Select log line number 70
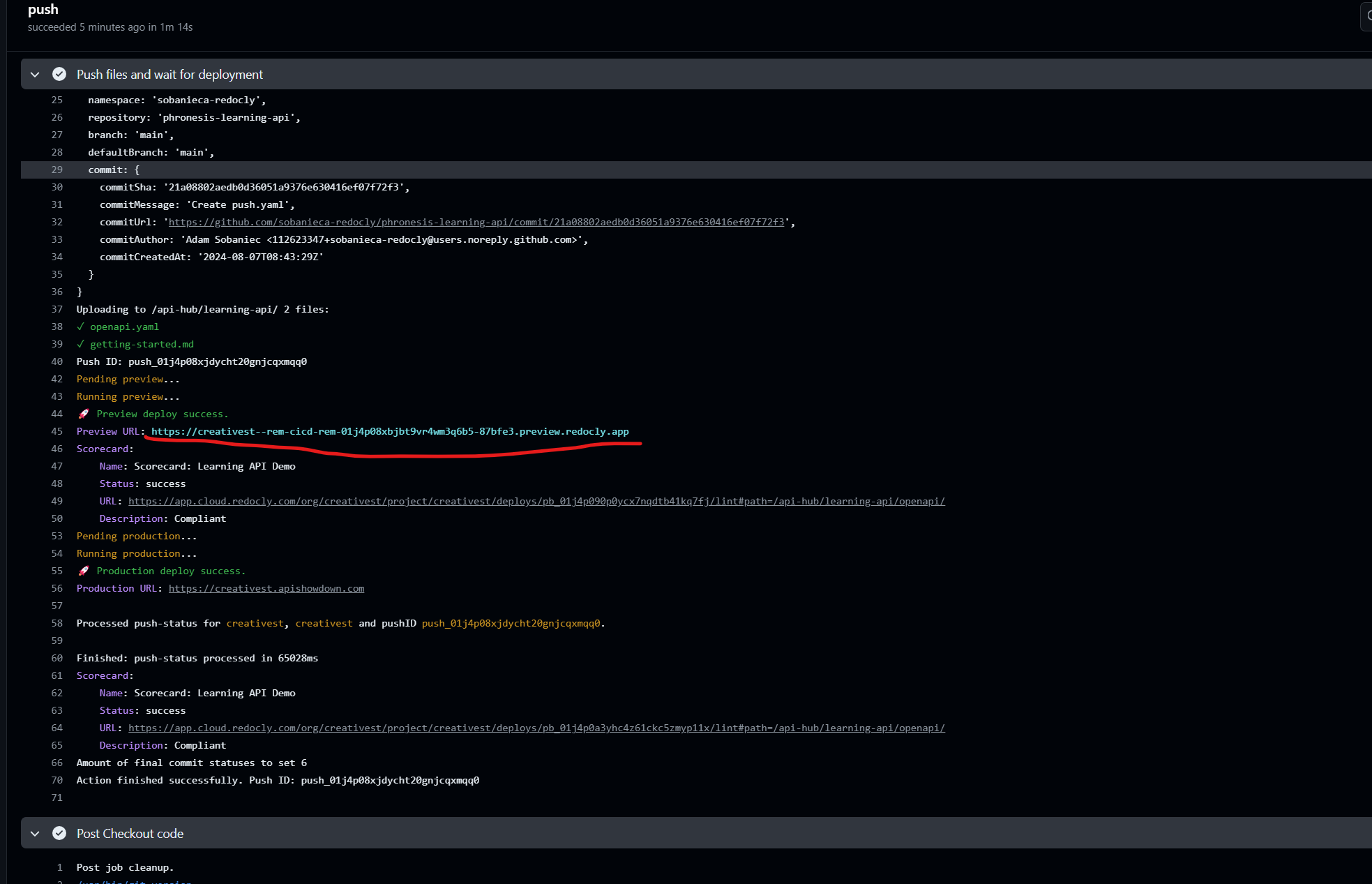This screenshot has height=884, width=1372. click(56, 780)
